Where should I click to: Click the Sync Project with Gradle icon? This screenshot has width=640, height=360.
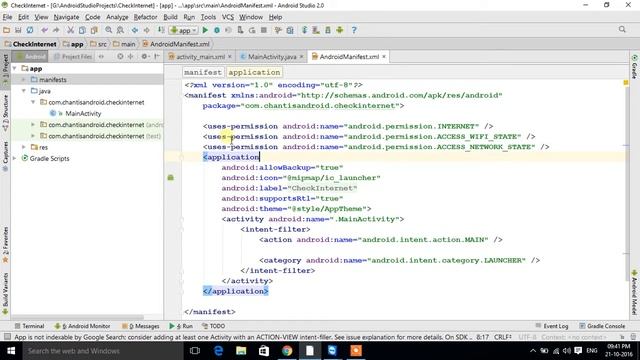click(304, 30)
